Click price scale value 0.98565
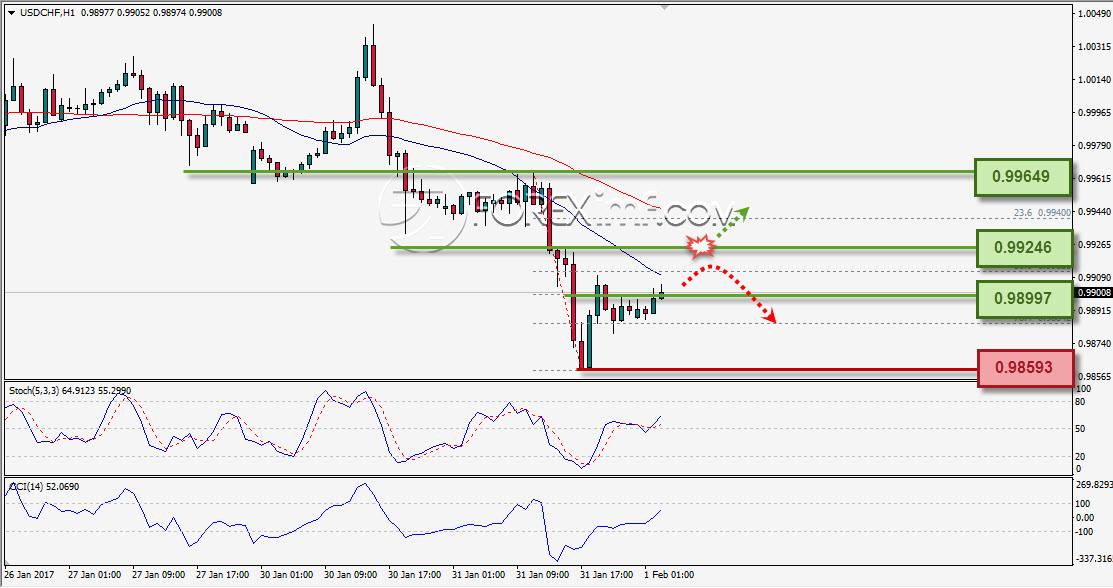This screenshot has width=1113, height=588. point(1094,376)
